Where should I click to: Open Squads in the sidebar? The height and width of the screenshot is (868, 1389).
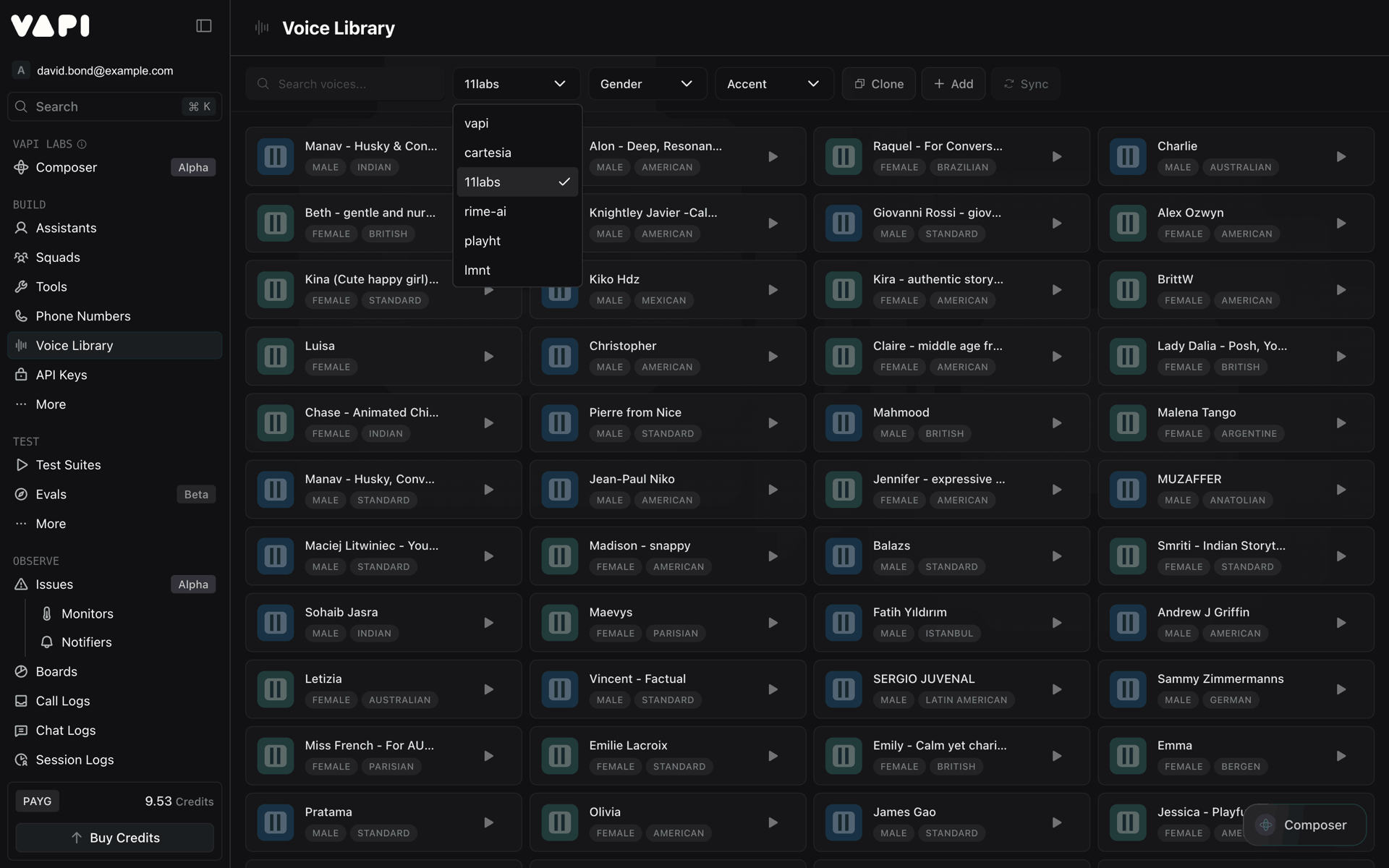pos(115,258)
